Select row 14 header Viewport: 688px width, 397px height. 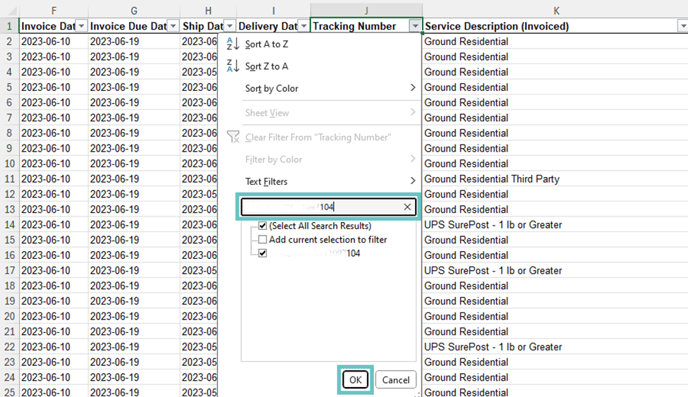pyautogui.click(x=9, y=225)
